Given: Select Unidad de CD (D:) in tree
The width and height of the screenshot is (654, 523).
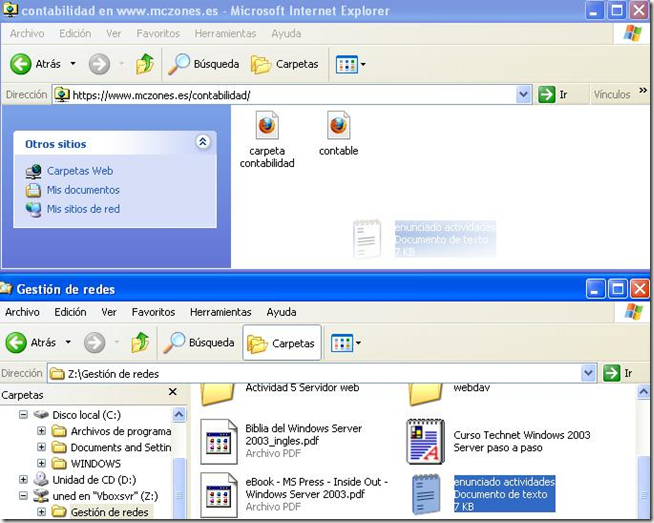Looking at the screenshot, I should tap(94, 480).
